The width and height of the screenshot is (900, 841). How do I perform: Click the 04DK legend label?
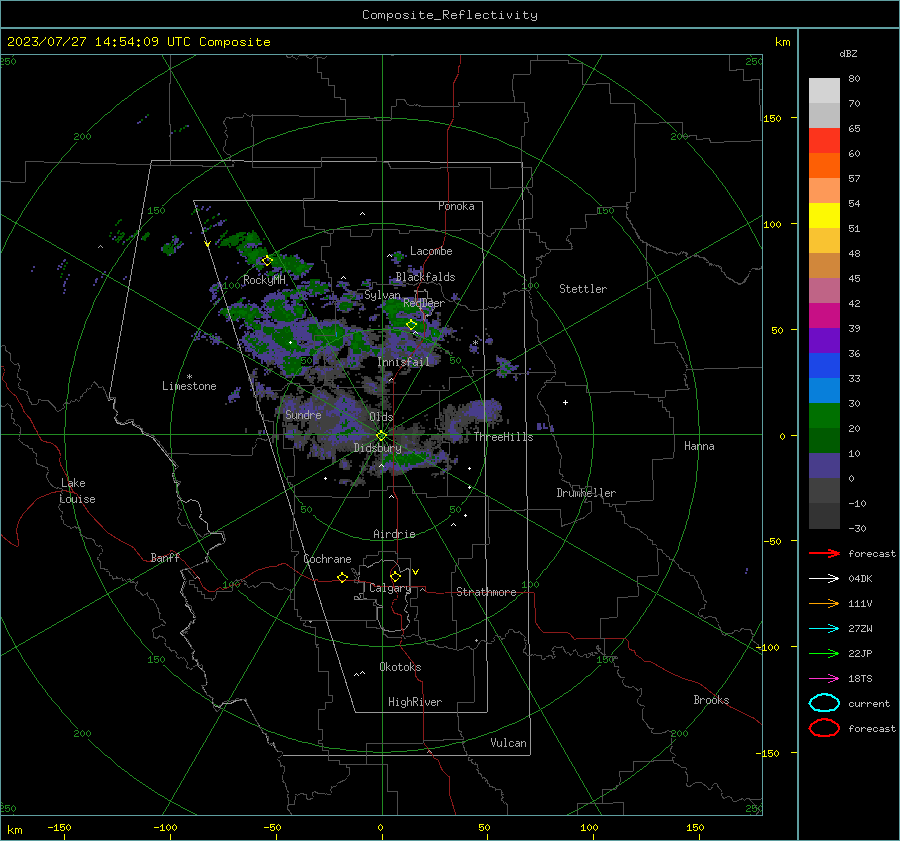[x=860, y=578]
